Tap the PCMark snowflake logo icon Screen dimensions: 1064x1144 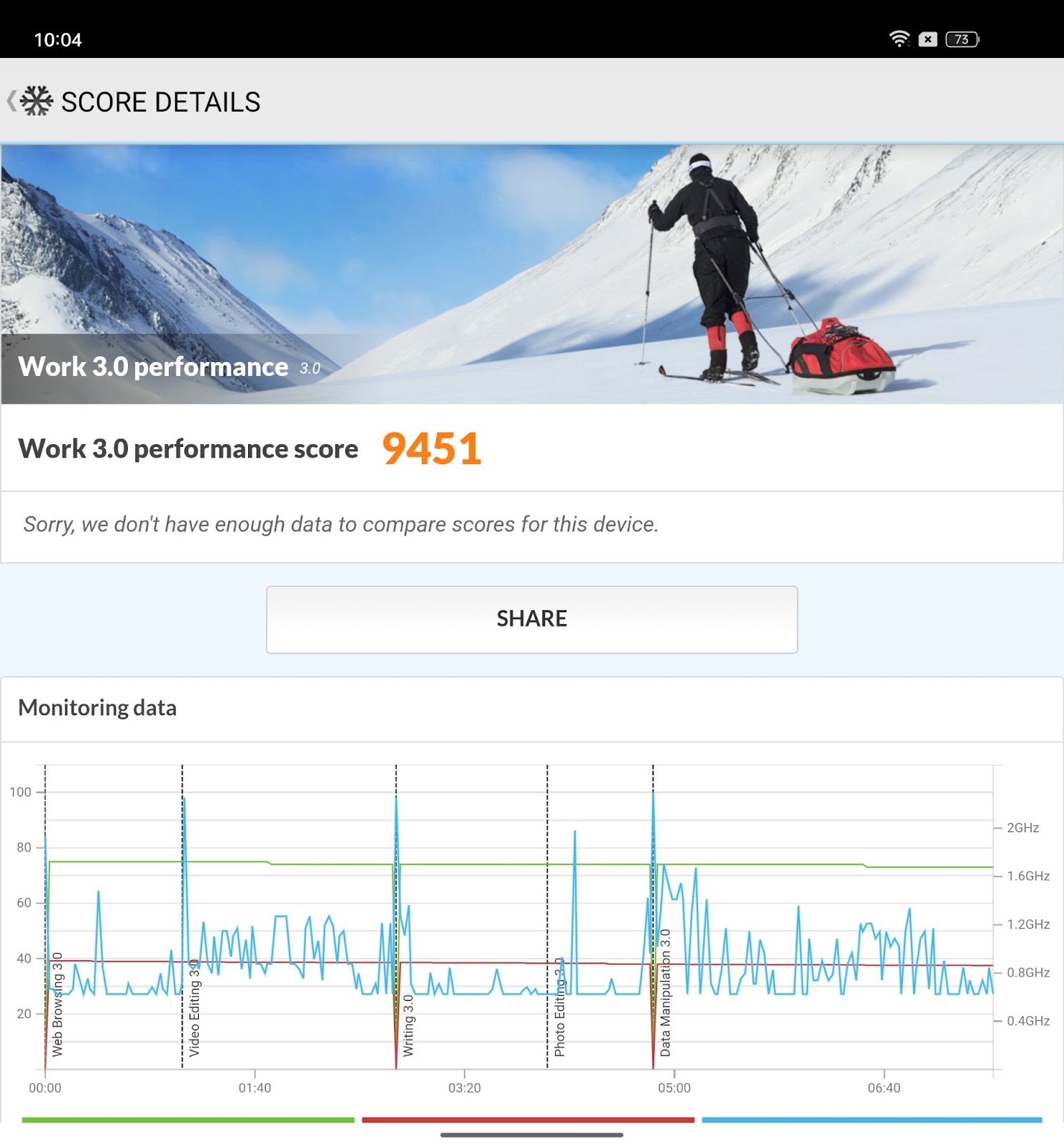pos(36,101)
